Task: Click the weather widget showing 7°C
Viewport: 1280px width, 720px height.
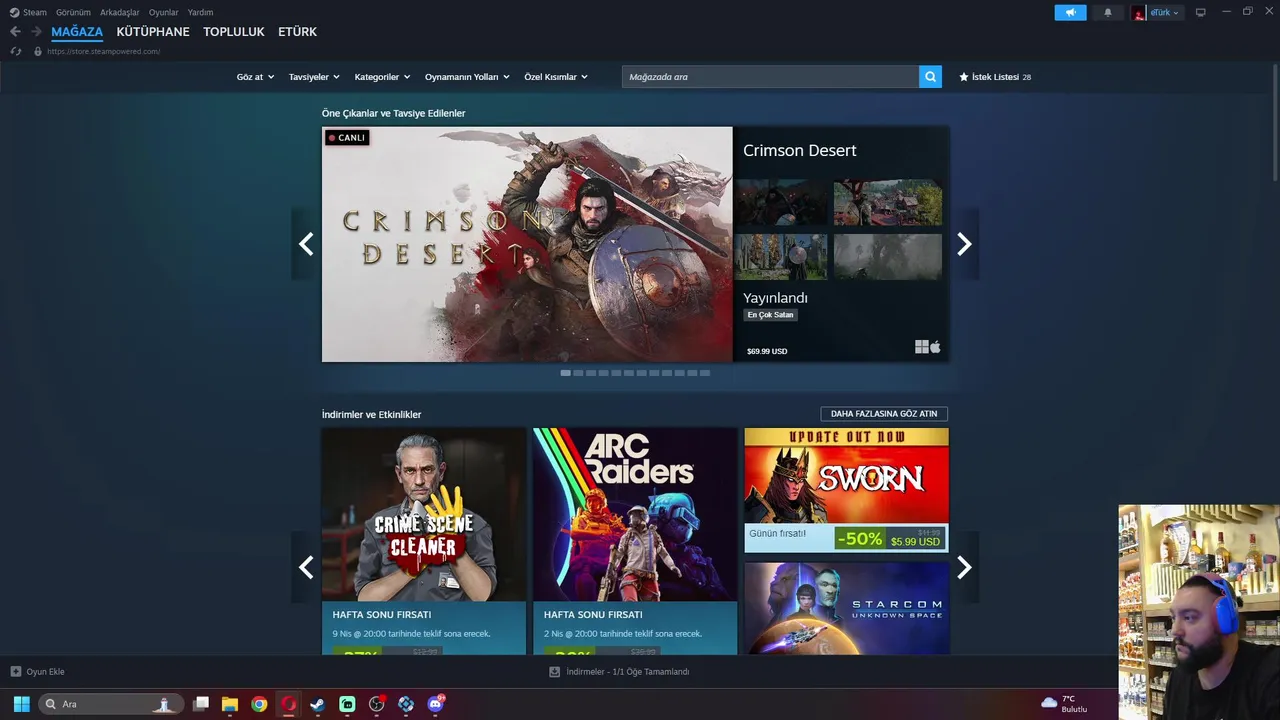Action: pos(1064,704)
